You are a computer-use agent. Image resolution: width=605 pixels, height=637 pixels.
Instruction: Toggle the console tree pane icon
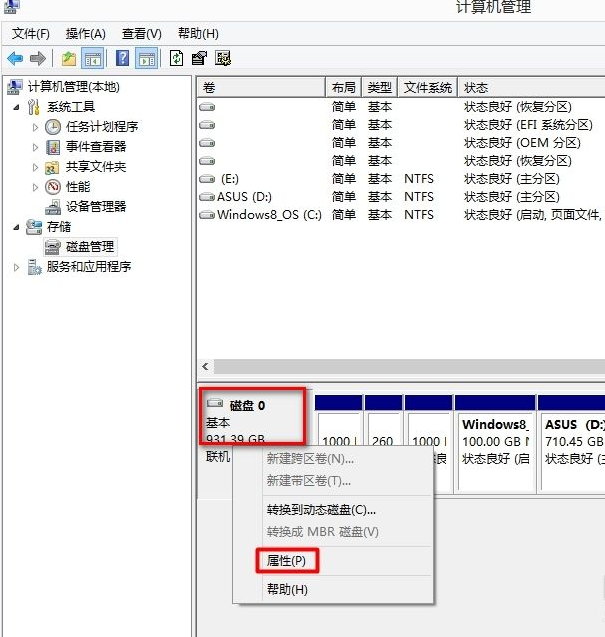click(92, 58)
